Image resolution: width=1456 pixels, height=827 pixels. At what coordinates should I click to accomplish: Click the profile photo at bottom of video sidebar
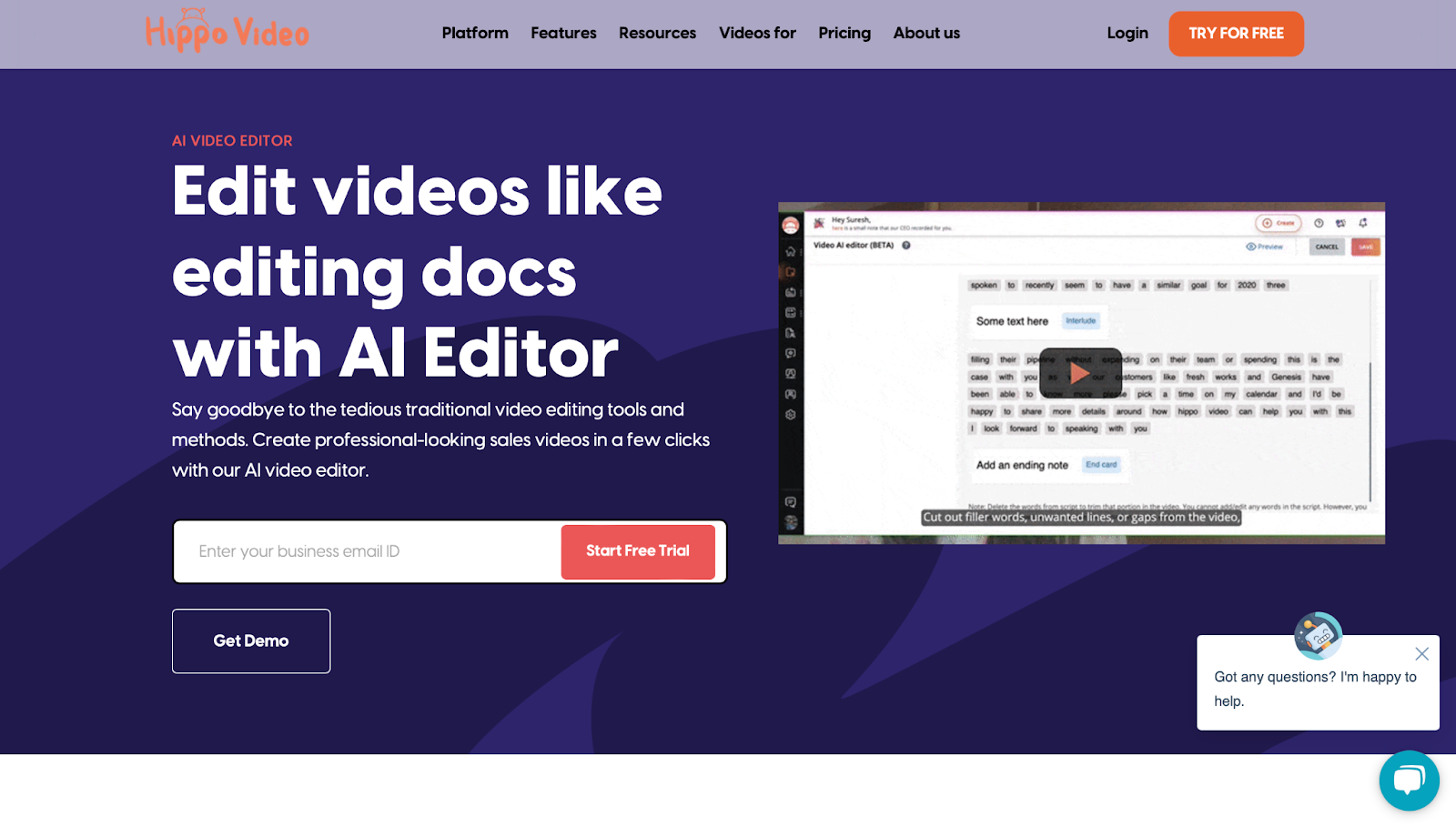click(791, 522)
